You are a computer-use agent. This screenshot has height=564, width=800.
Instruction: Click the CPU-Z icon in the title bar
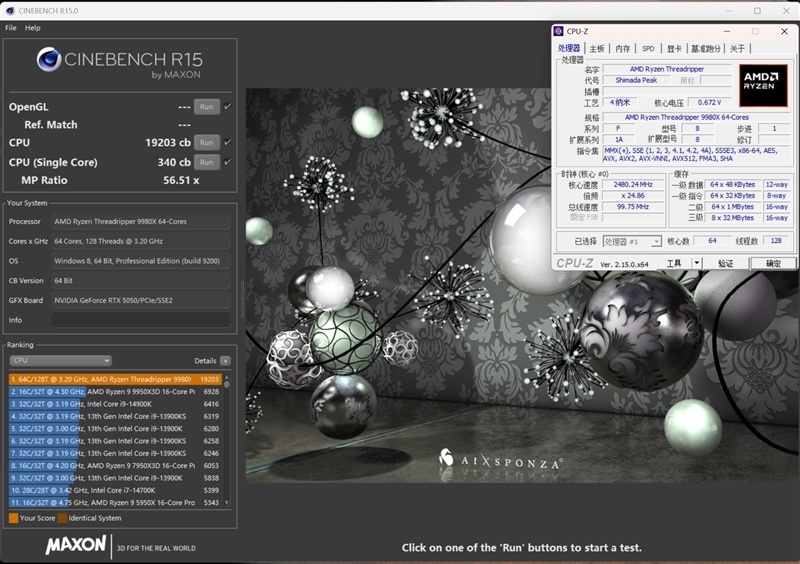pos(559,31)
